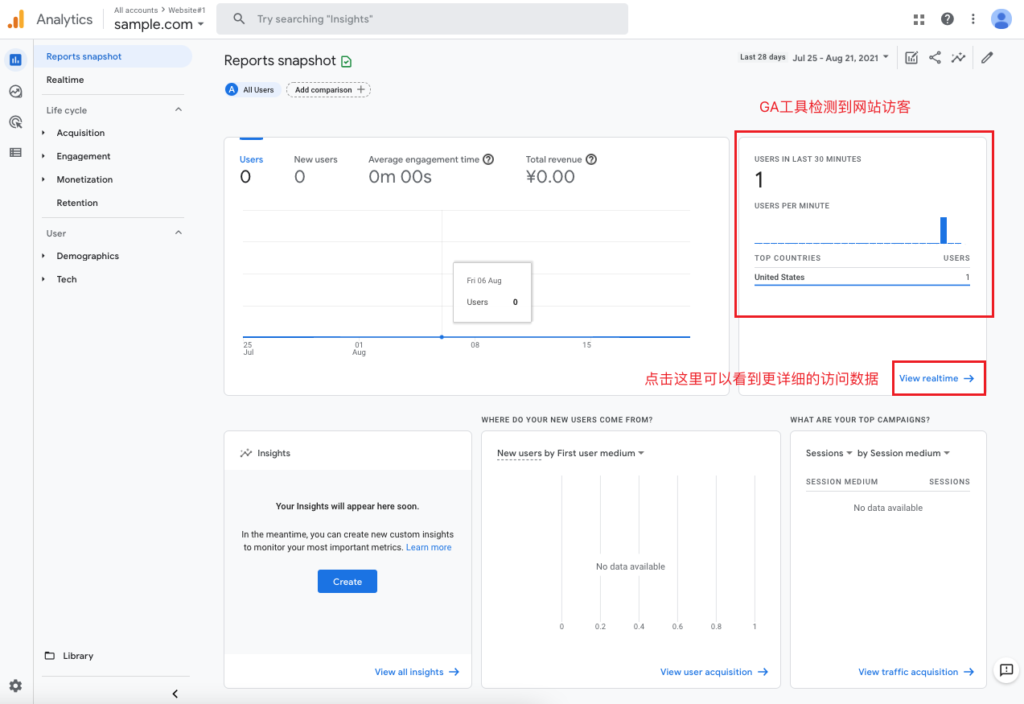Share this report using share icon
Viewport: 1024px width, 704px height.
click(x=935, y=57)
